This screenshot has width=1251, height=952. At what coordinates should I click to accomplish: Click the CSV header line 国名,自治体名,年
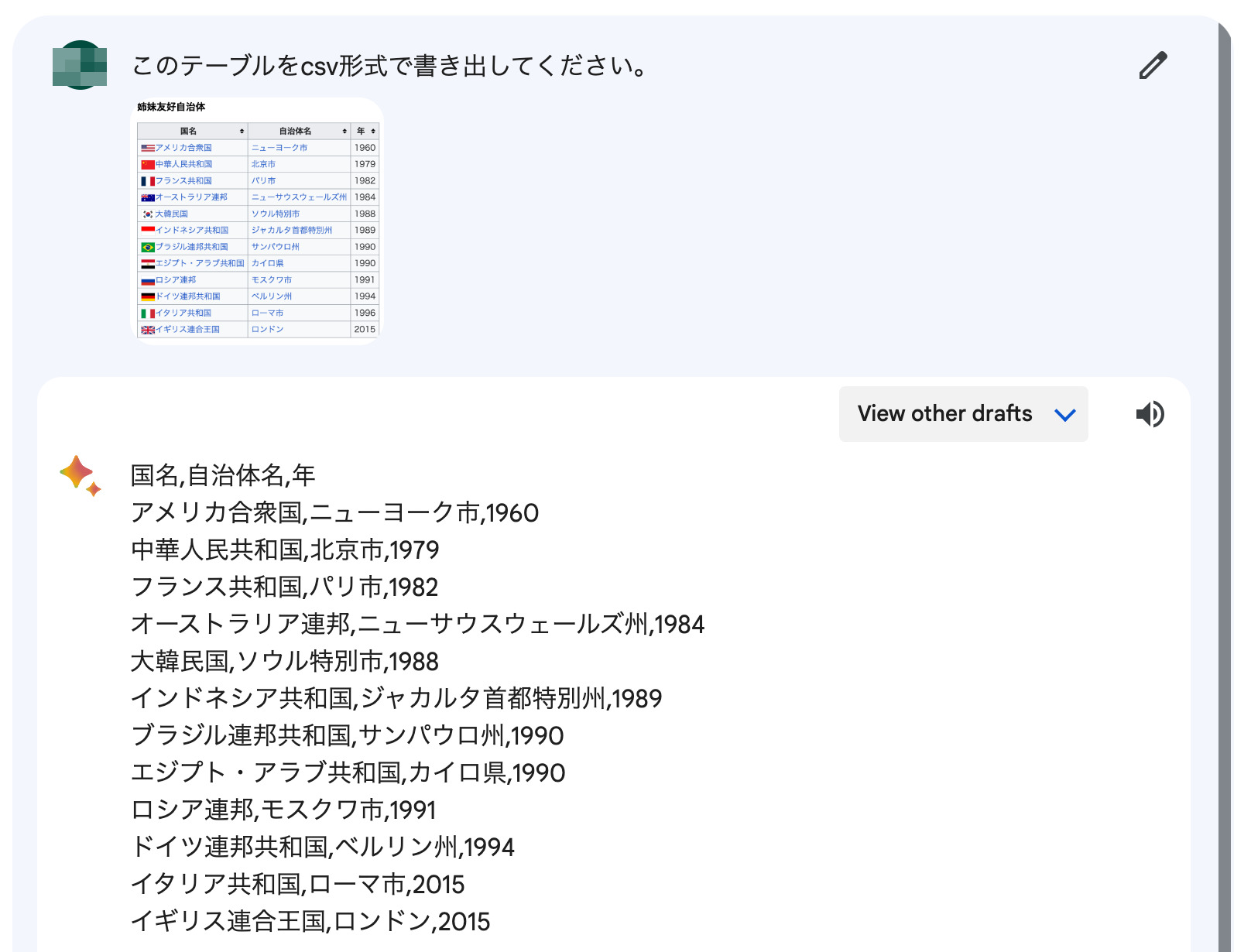tap(223, 475)
